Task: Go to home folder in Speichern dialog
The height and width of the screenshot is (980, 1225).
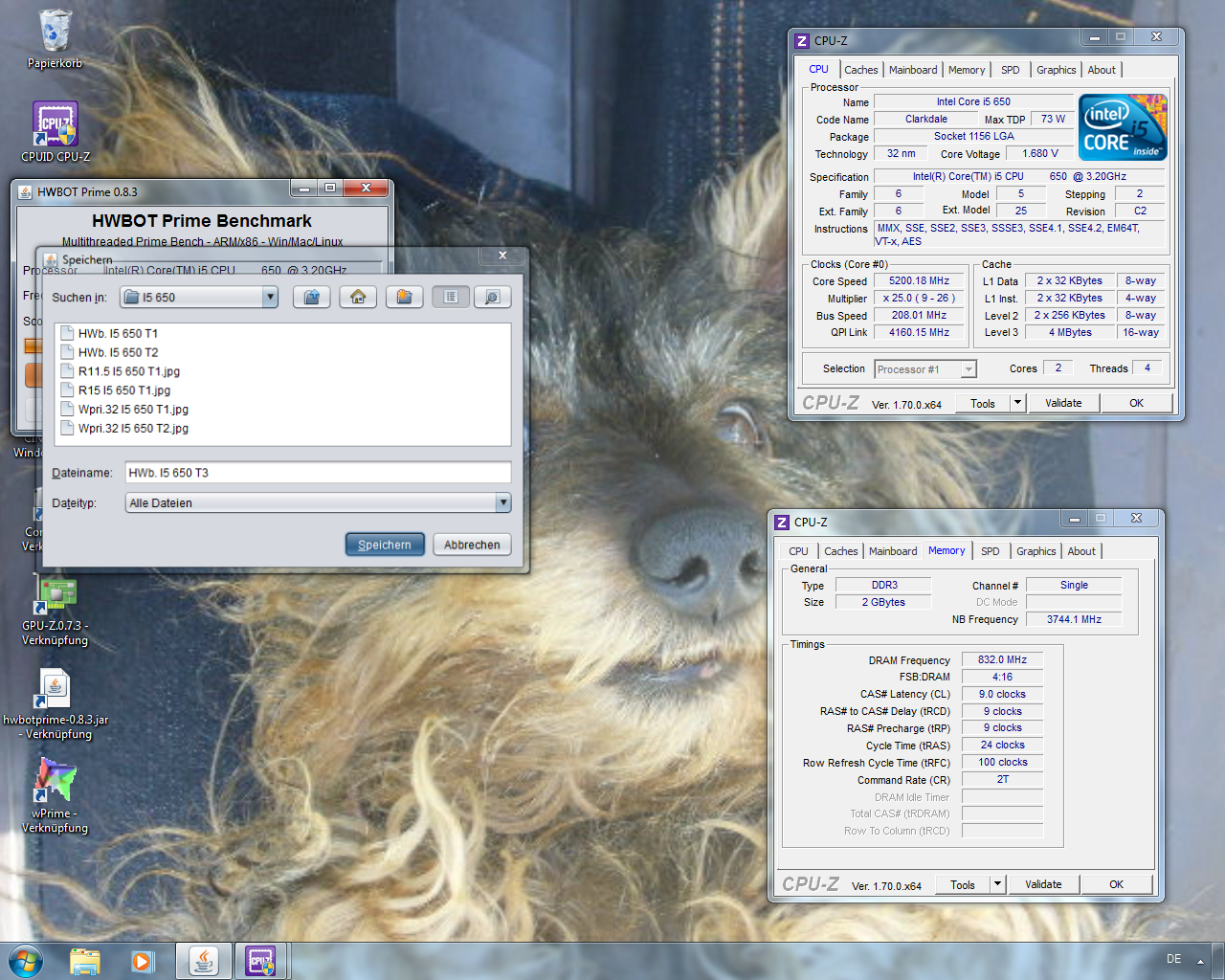Action: 358,298
